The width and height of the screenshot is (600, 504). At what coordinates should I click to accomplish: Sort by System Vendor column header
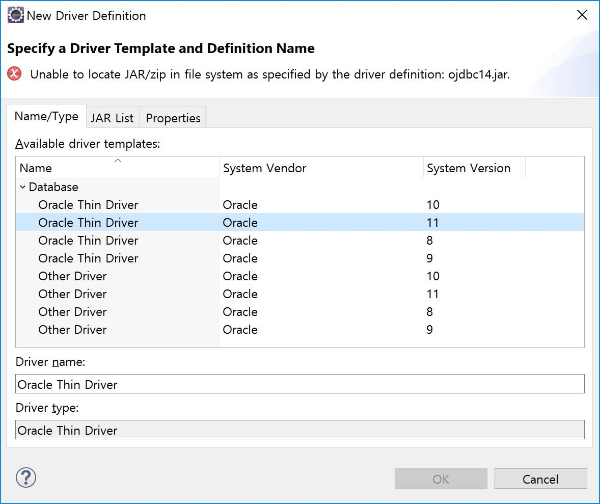[321, 168]
